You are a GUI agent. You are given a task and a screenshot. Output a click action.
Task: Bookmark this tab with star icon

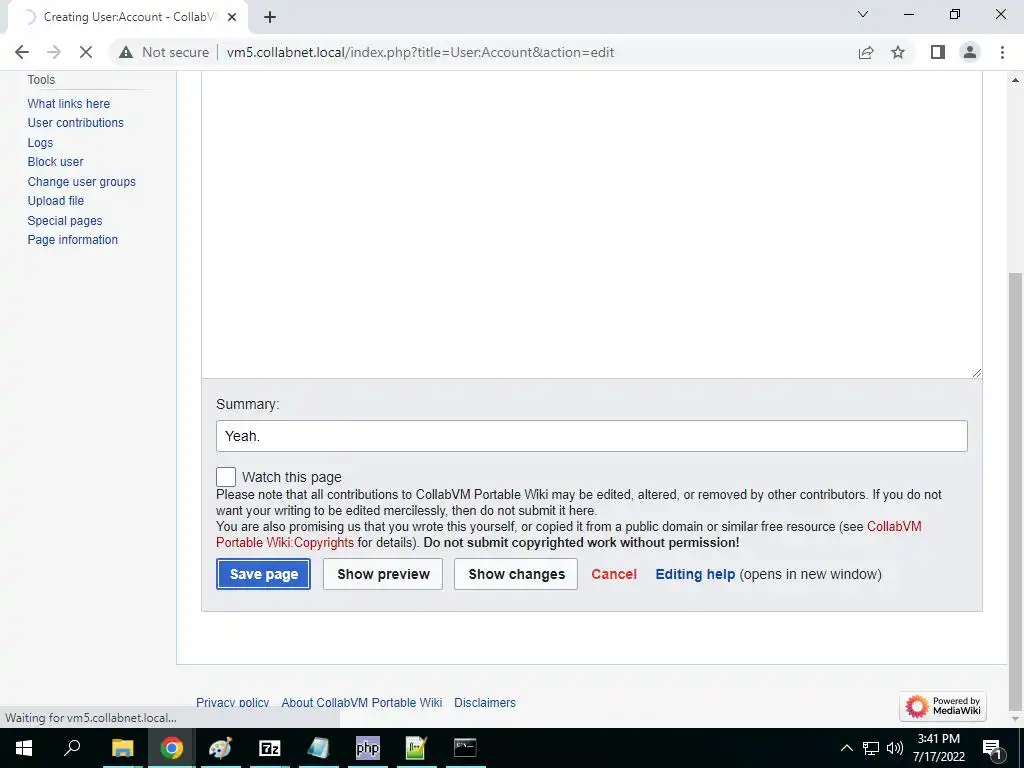(898, 52)
